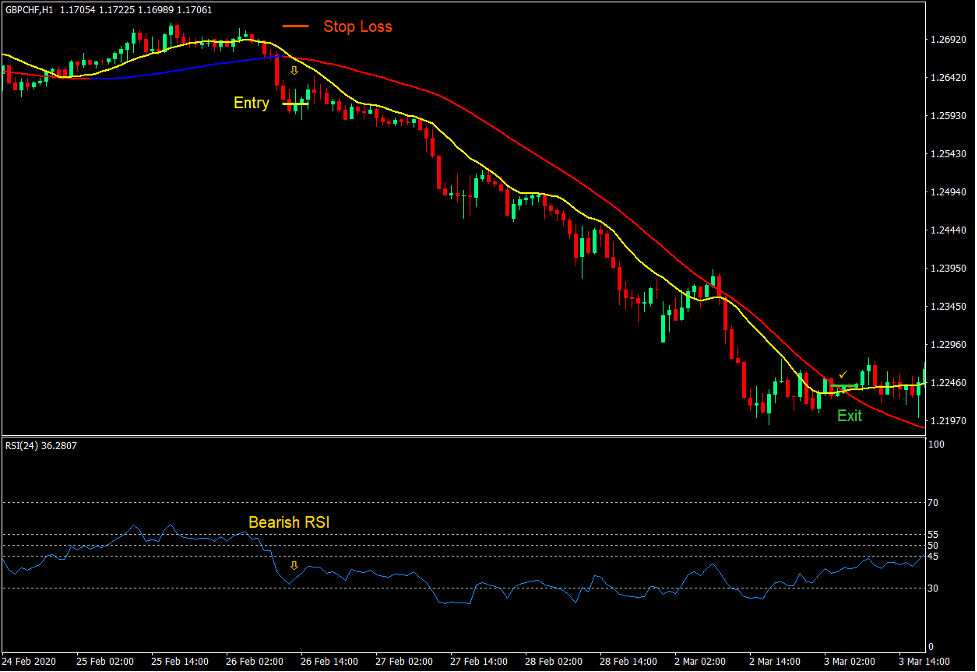Click the yellow down arrow in the RSI panel
Viewport: 977px width, 672px height.
[x=294, y=565]
